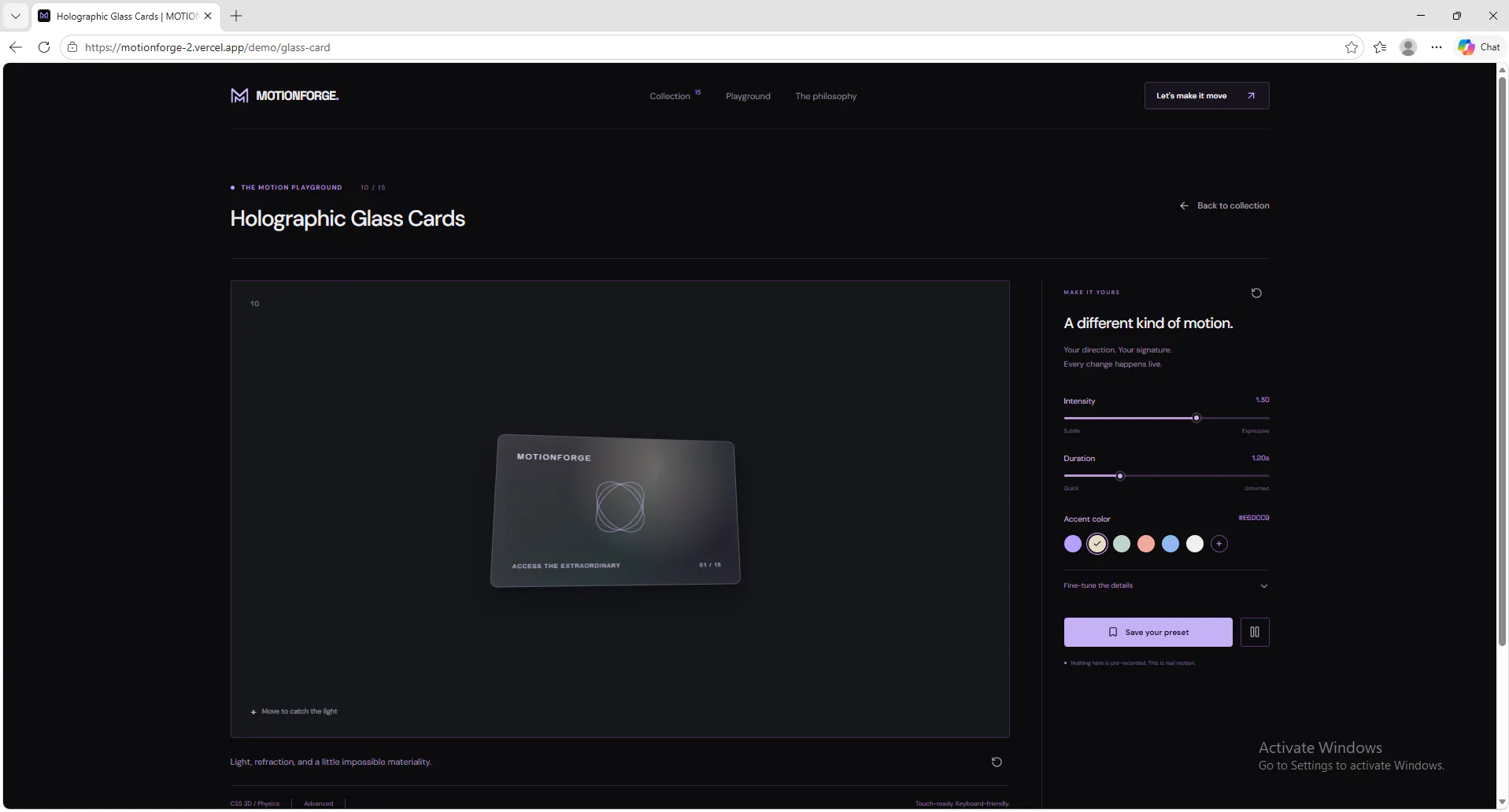Click the "Holographic Glass Cards" page heading
1509x812 pixels.
[348, 219]
